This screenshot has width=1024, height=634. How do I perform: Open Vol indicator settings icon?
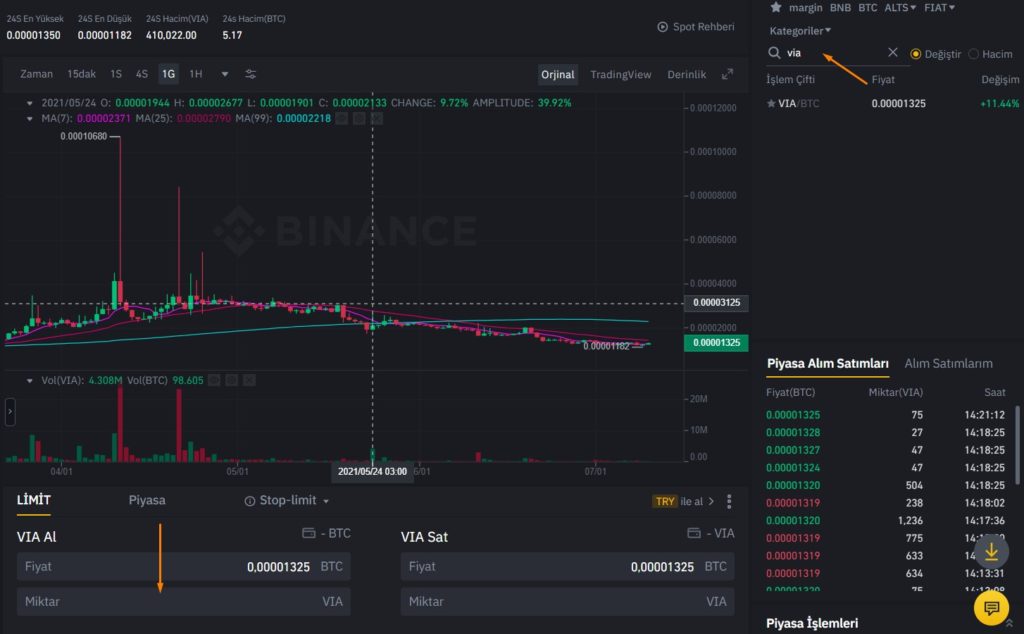tap(231, 380)
